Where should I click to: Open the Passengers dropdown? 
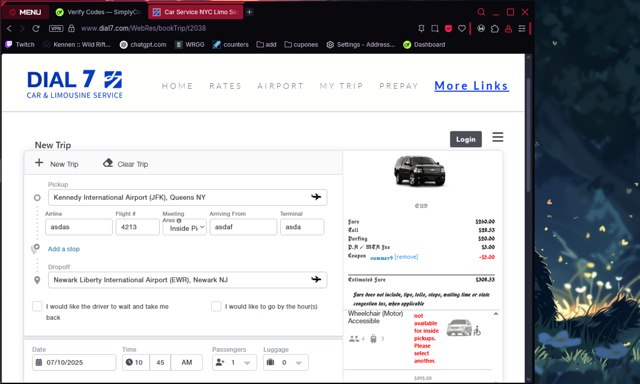click(x=234, y=362)
